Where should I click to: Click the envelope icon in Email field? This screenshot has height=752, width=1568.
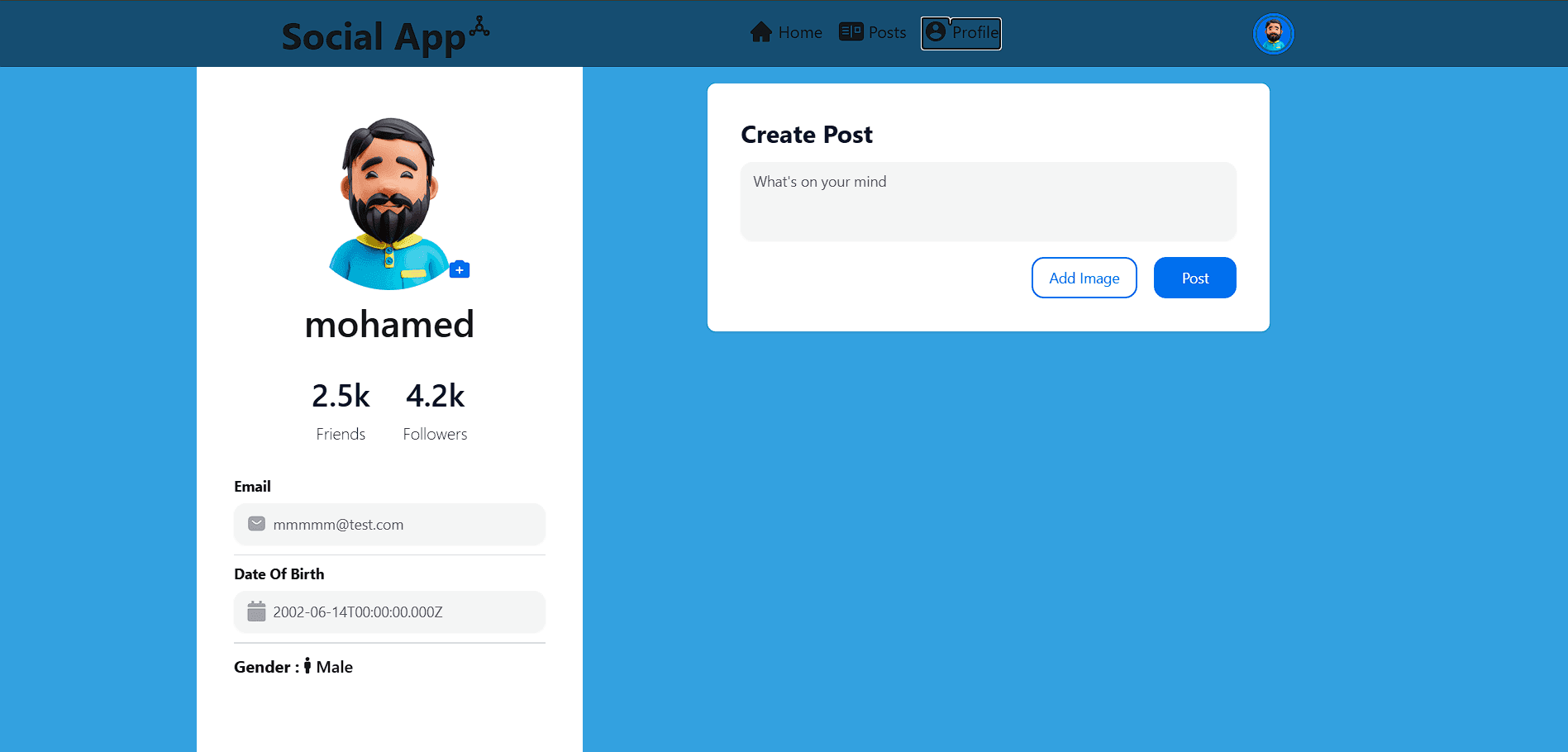[x=257, y=524]
